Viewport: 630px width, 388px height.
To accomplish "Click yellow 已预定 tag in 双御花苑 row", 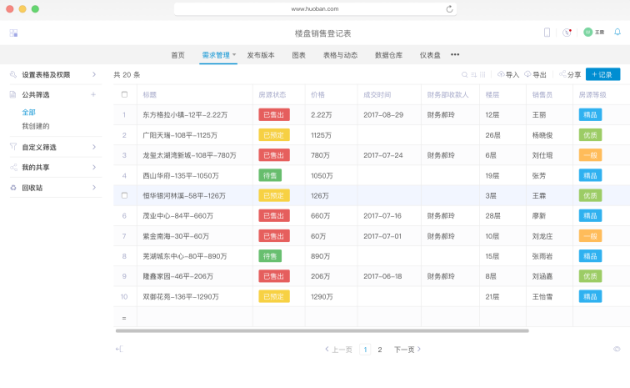I will pos(274,297).
